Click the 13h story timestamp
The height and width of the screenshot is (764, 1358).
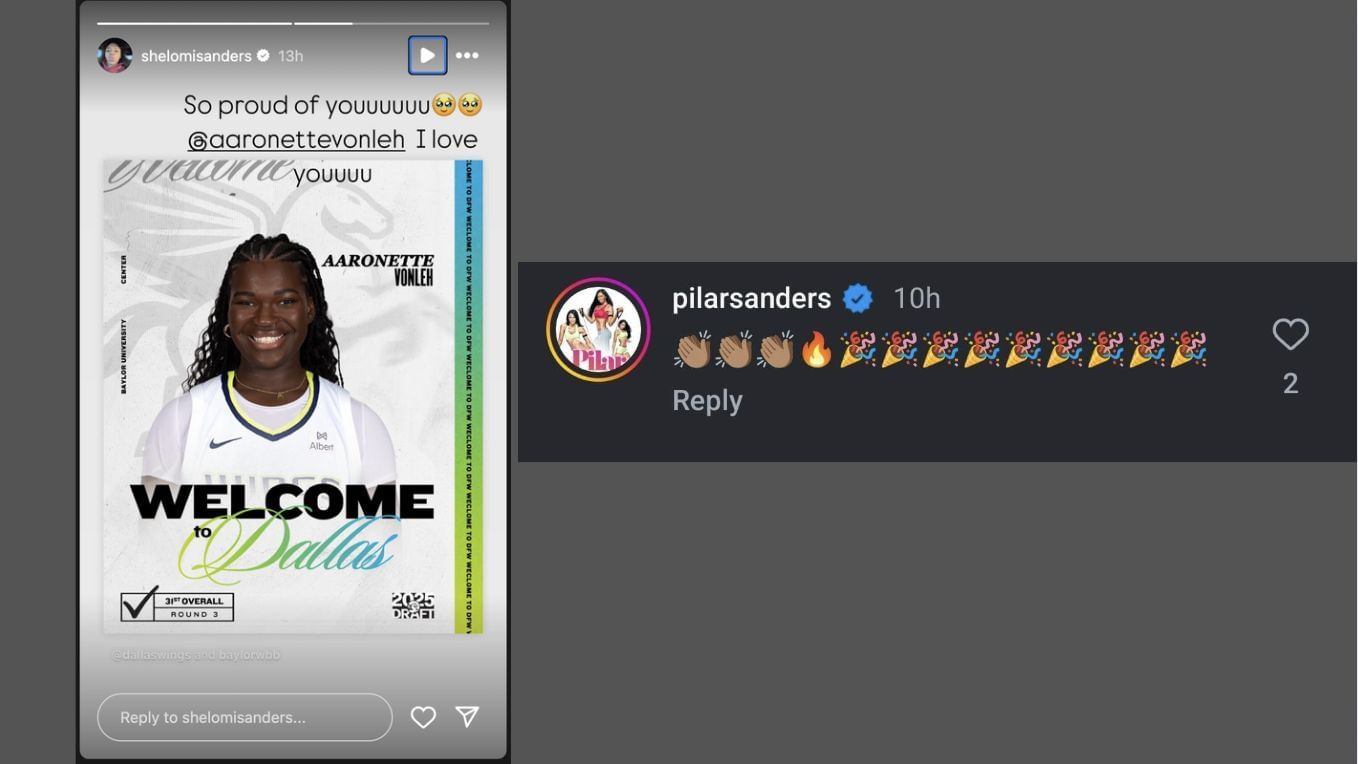tap(291, 56)
